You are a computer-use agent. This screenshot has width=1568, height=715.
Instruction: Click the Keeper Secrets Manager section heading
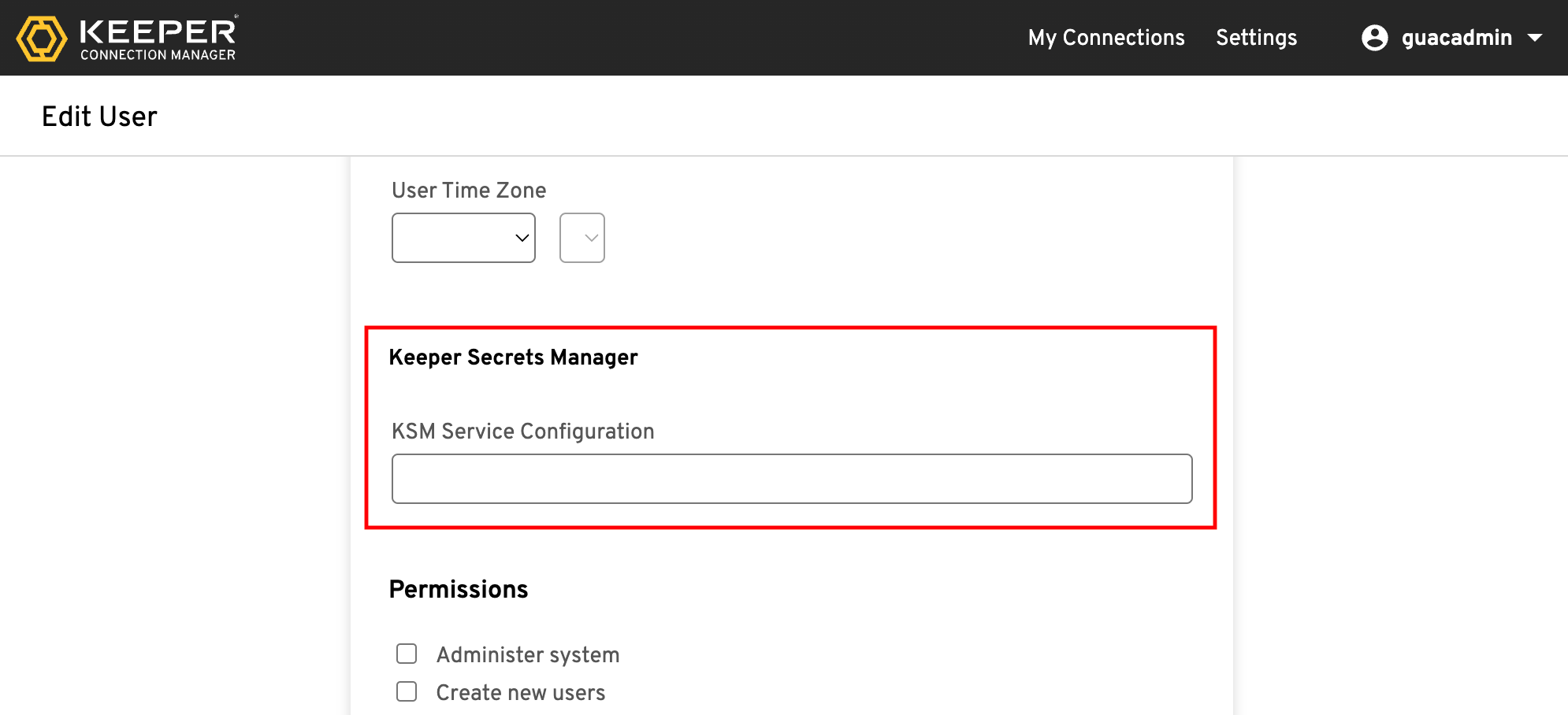pyautogui.click(x=513, y=357)
